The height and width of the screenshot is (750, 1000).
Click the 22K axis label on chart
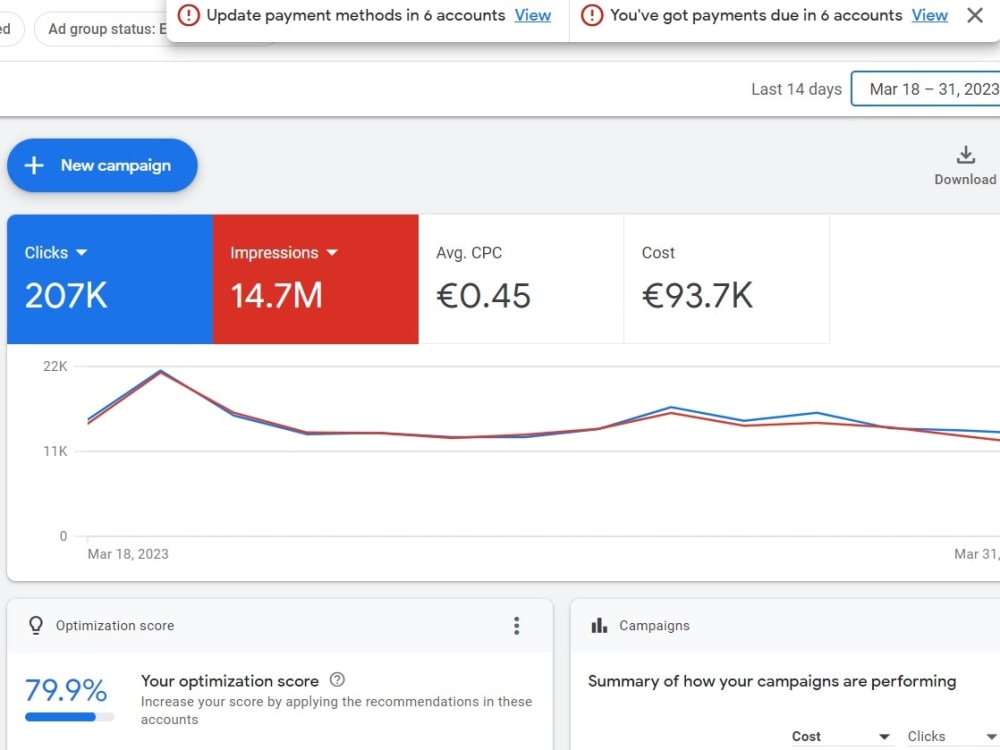pos(55,366)
